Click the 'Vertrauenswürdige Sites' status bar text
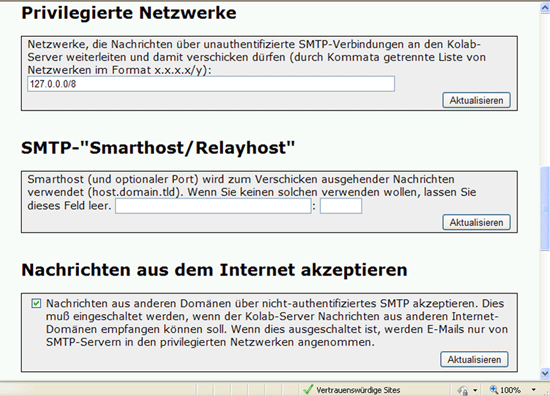The height and width of the screenshot is (396, 550). click(x=358, y=390)
